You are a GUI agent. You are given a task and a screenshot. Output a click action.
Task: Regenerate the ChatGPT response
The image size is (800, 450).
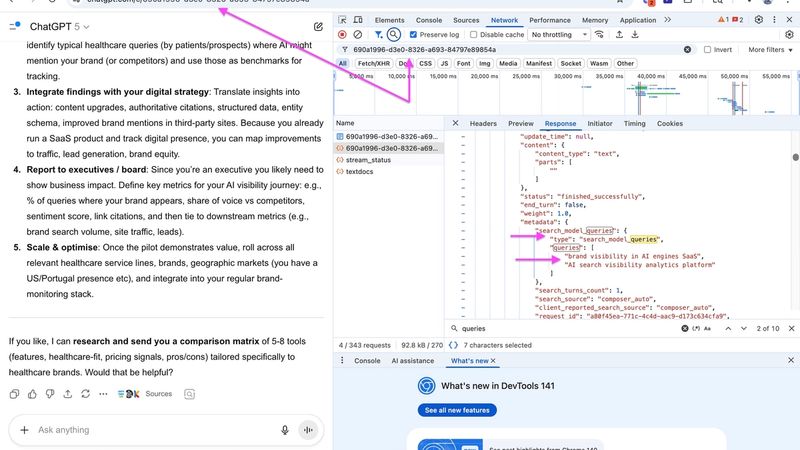pyautogui.click(x=85, y=394)
